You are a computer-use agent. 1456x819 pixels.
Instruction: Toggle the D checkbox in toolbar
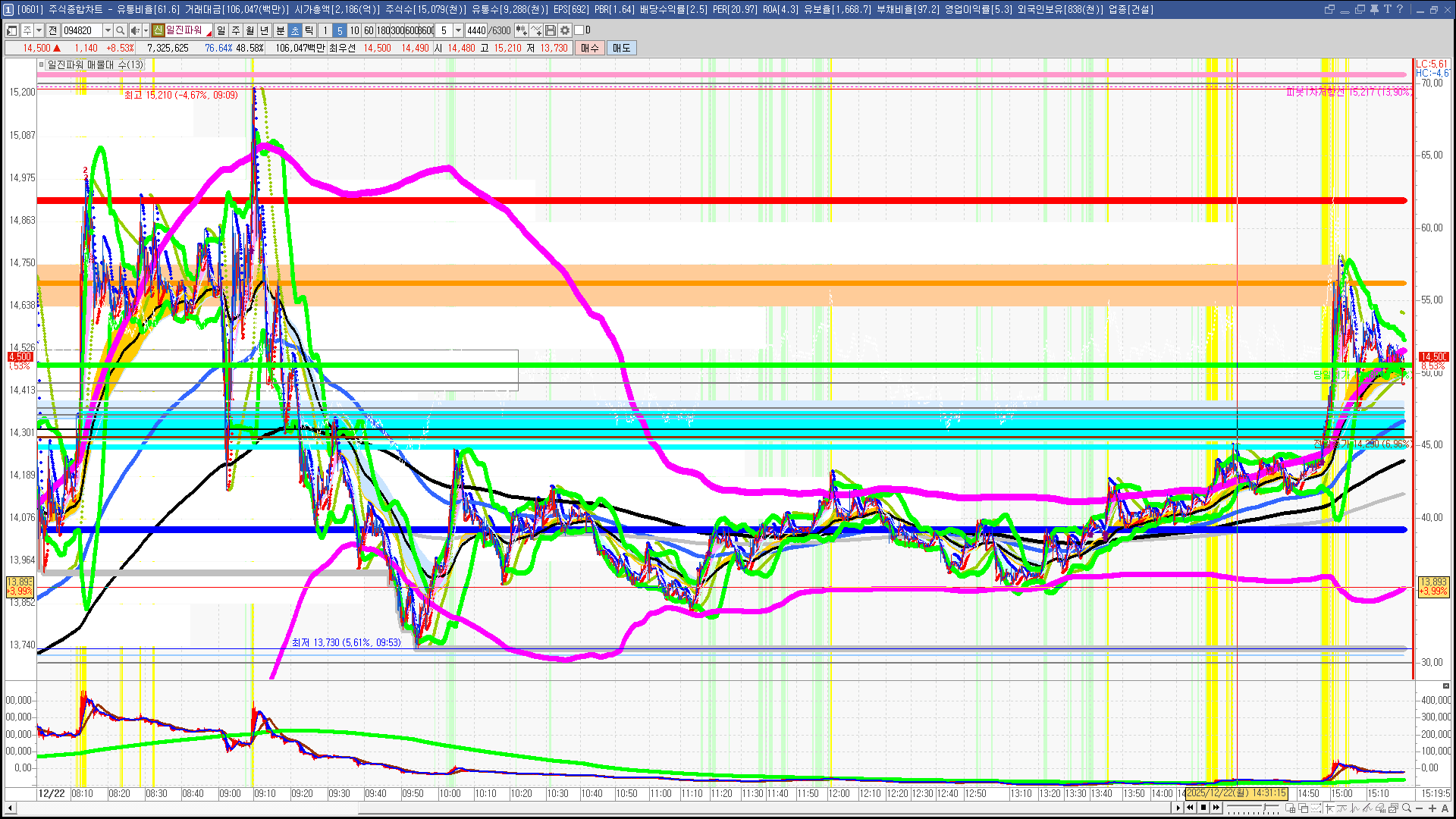(579, 30)
